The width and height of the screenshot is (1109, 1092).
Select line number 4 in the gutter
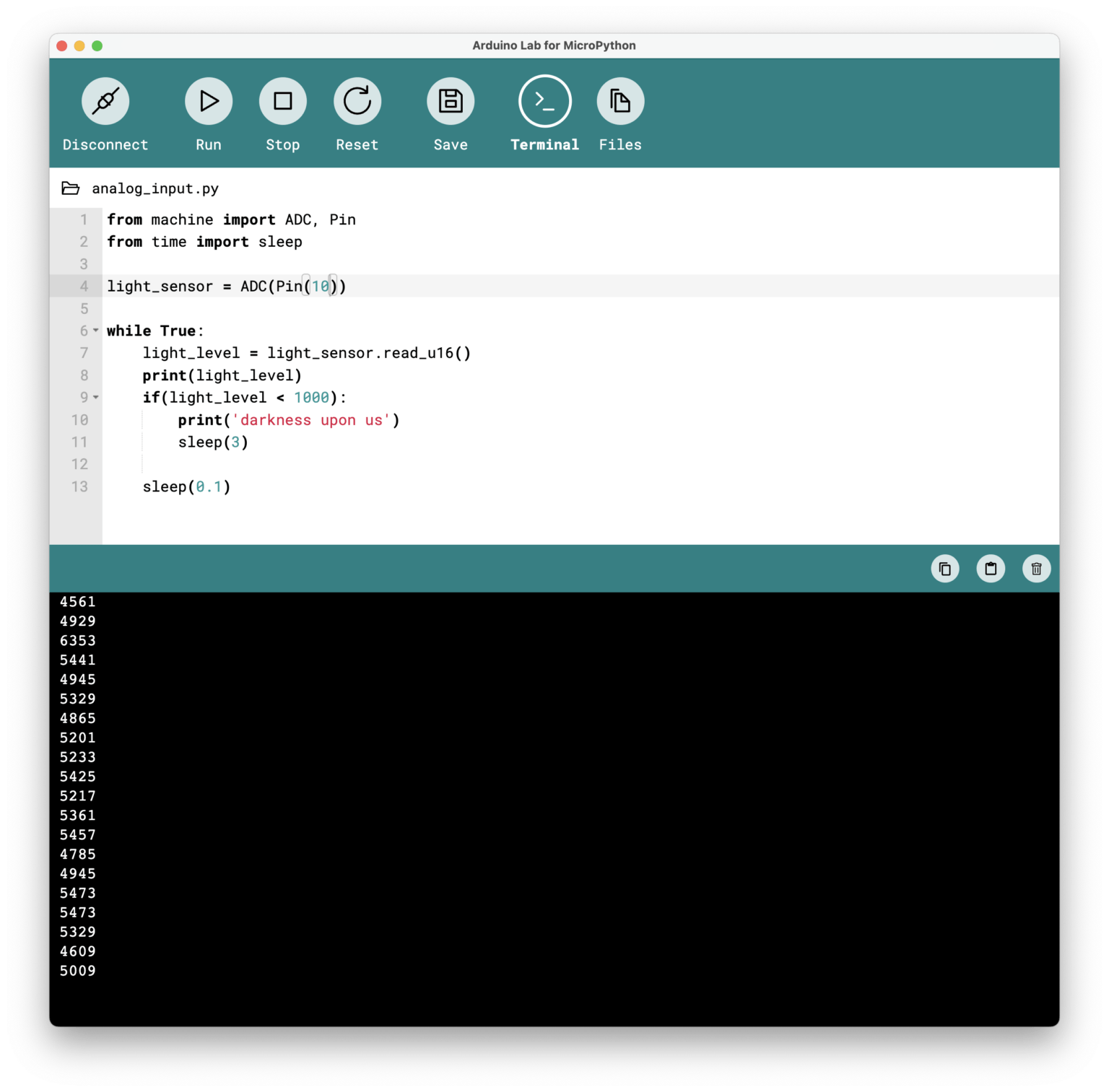pos(84,286)
